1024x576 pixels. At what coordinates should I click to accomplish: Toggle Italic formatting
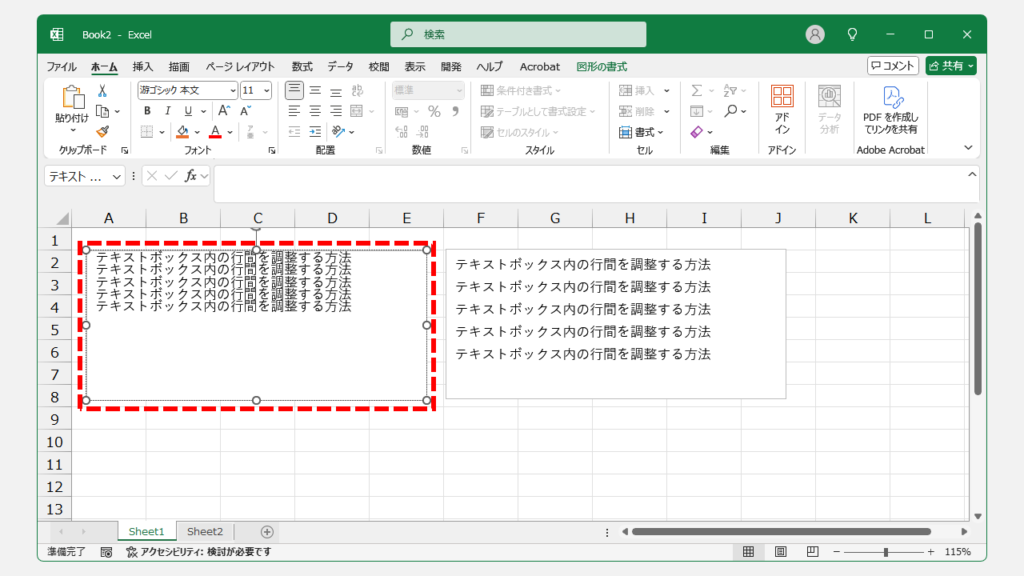click(167, 111)
